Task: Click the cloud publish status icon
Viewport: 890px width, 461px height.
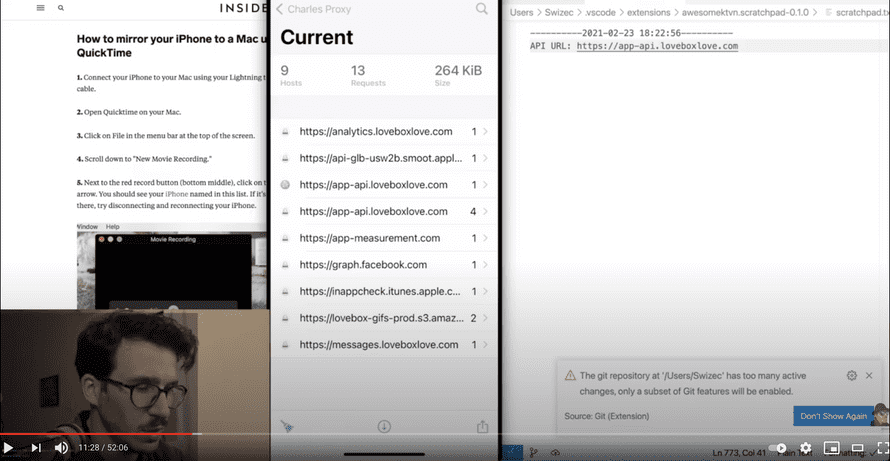Action: (x=555, y=452)
